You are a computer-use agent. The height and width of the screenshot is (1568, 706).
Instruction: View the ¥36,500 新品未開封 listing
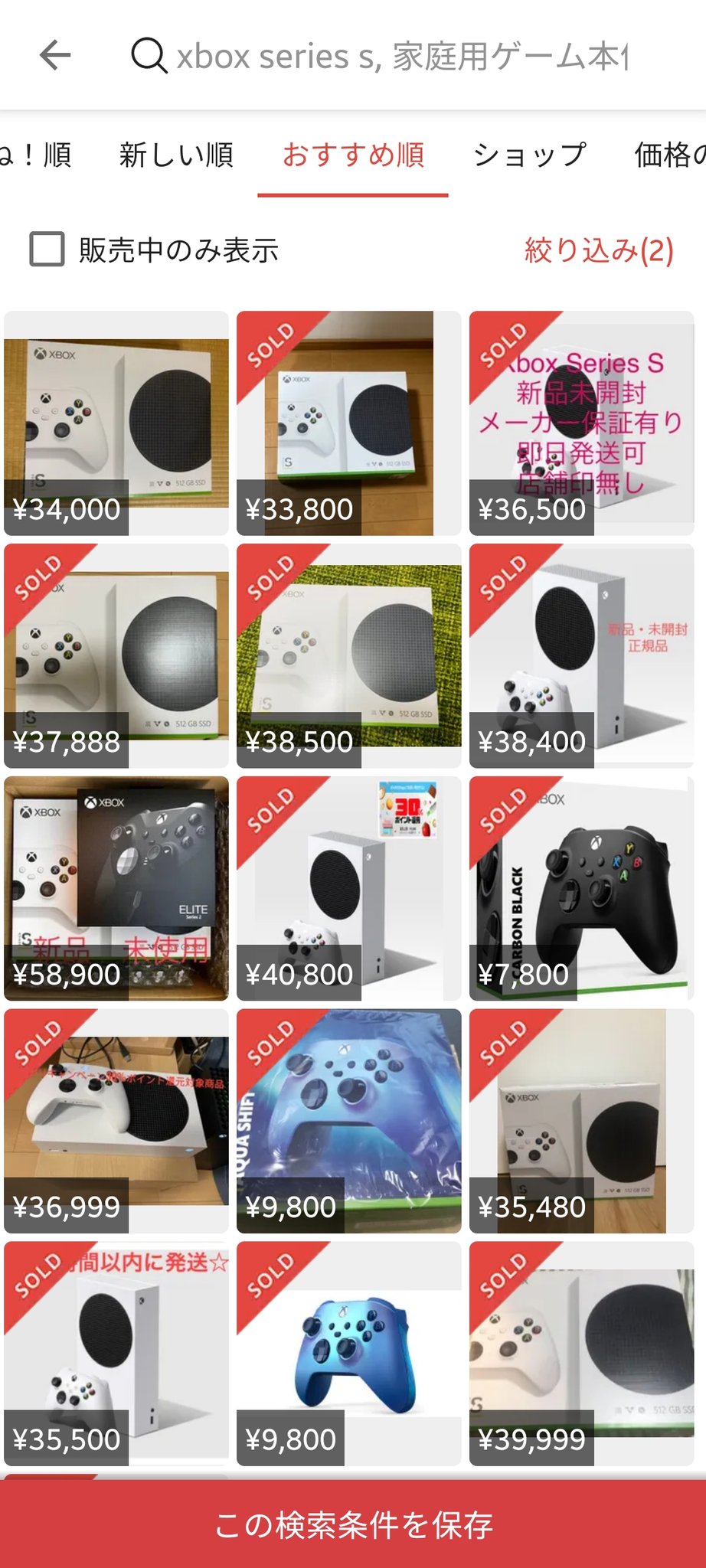click(582, 423)
